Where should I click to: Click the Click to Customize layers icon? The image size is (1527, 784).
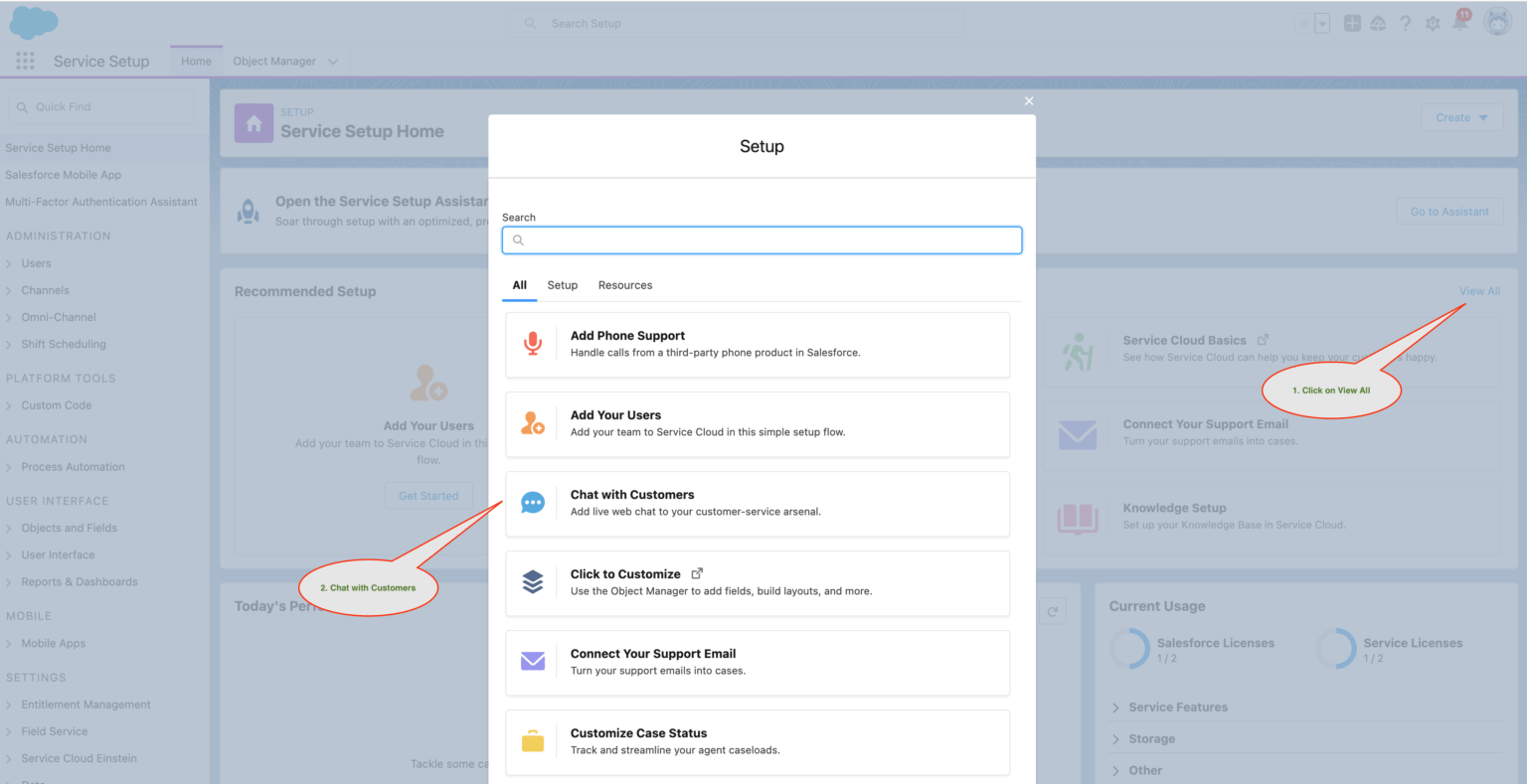[533, 581]
